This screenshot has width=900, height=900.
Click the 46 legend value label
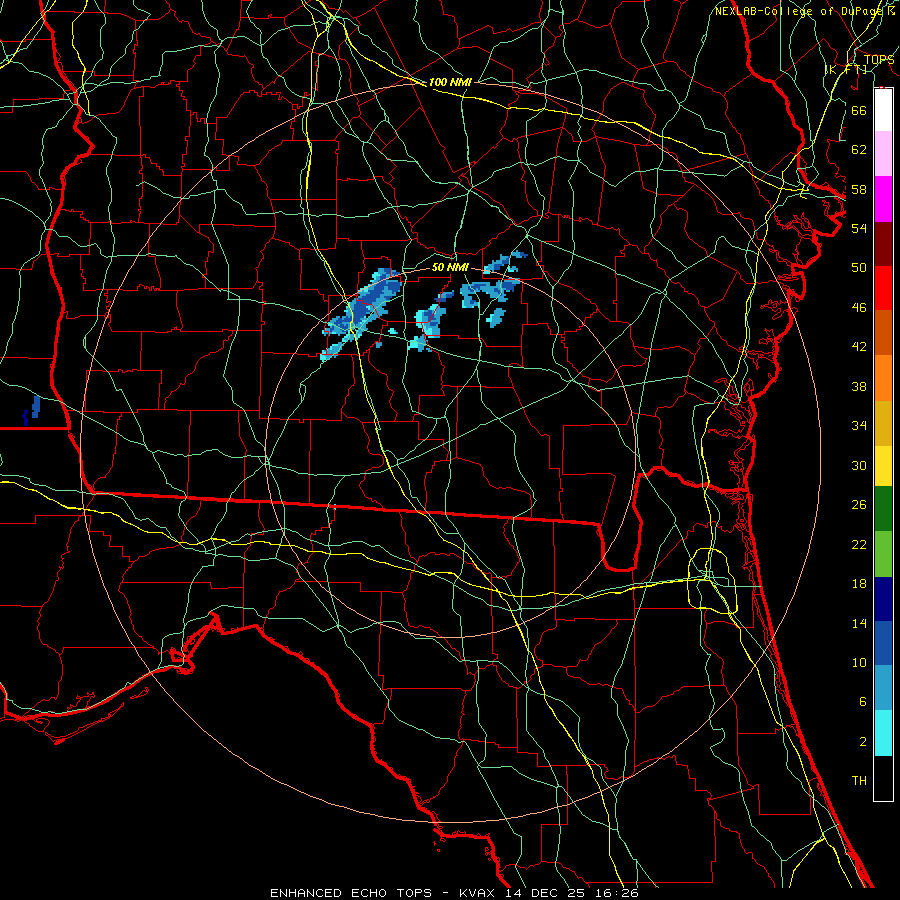(x=859, y=308)
